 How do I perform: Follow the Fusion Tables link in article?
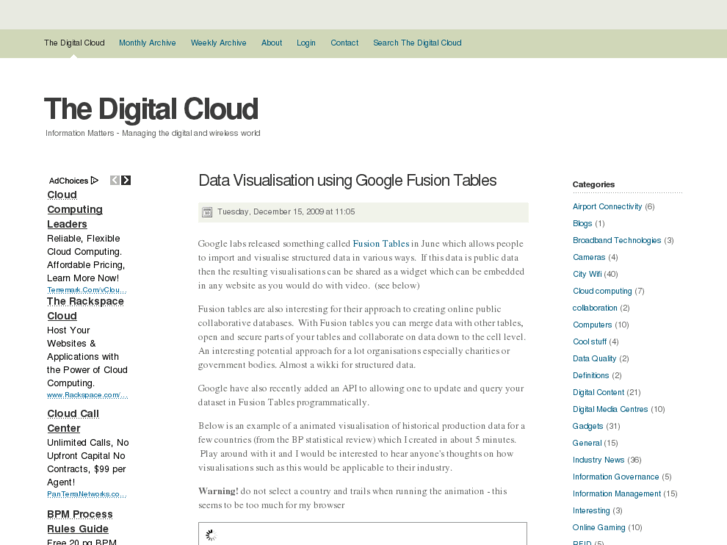(x=381, y=244)
